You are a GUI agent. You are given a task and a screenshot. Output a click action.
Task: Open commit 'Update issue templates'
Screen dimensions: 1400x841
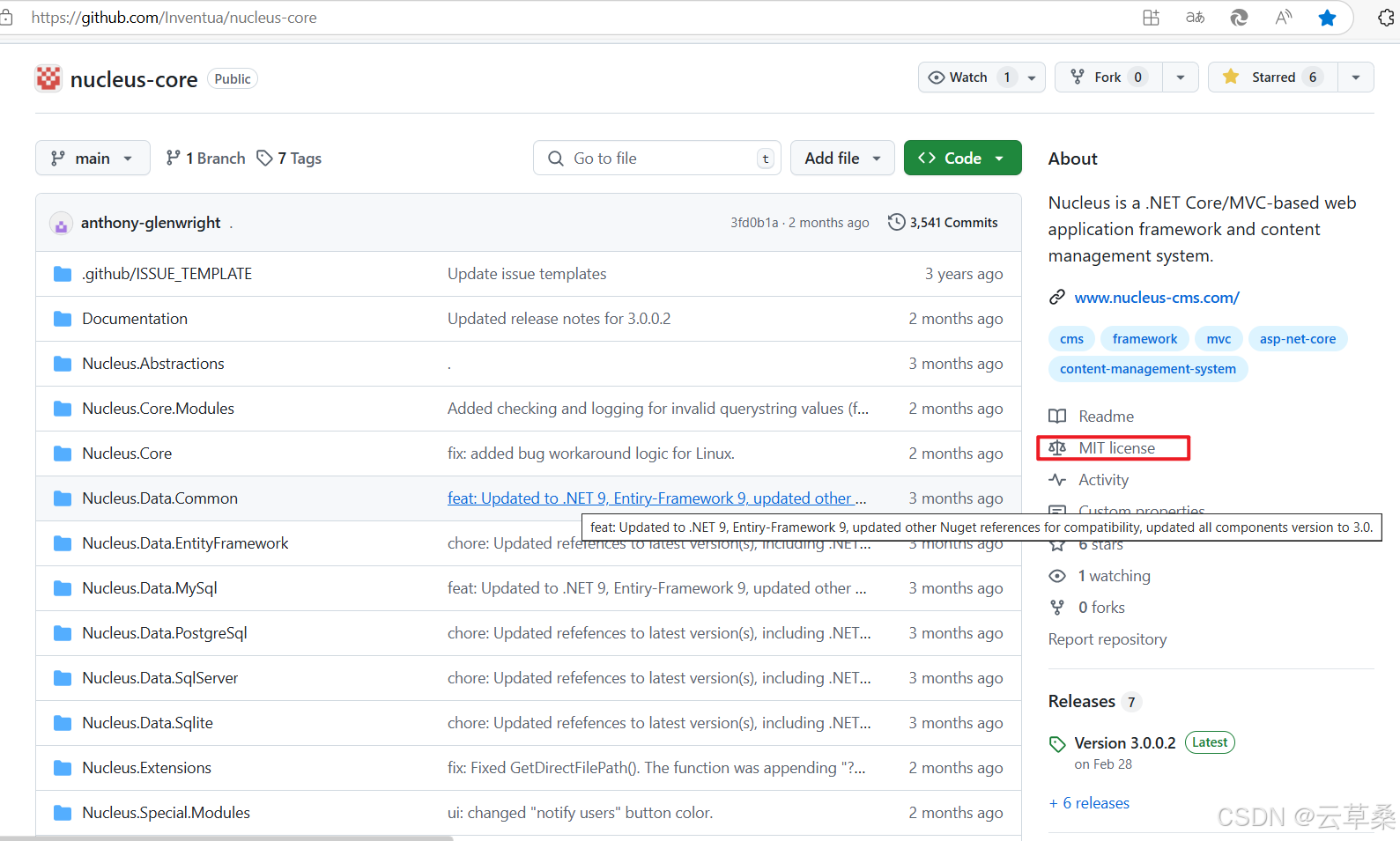click(527, 274)
